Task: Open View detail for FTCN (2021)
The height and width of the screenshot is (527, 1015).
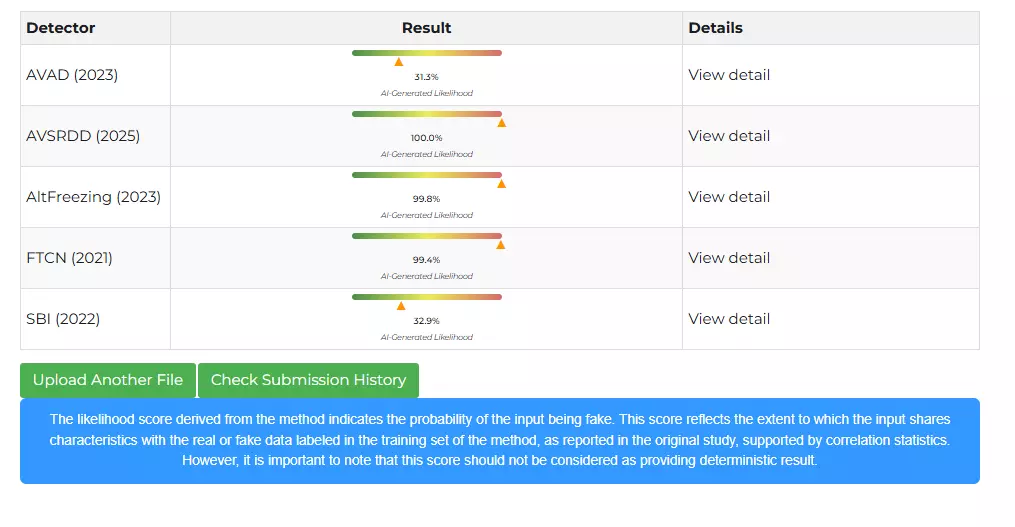Action: pos(729,258)
